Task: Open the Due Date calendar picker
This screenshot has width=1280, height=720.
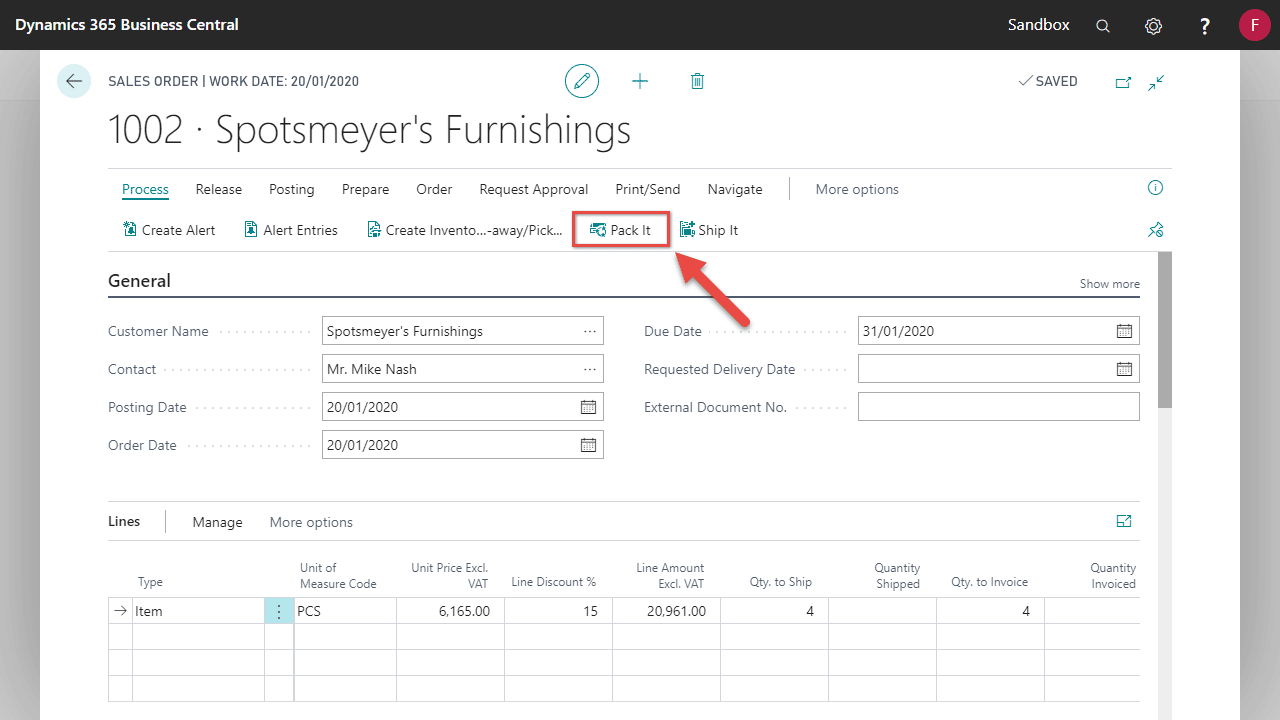Action: point(1124,331)
